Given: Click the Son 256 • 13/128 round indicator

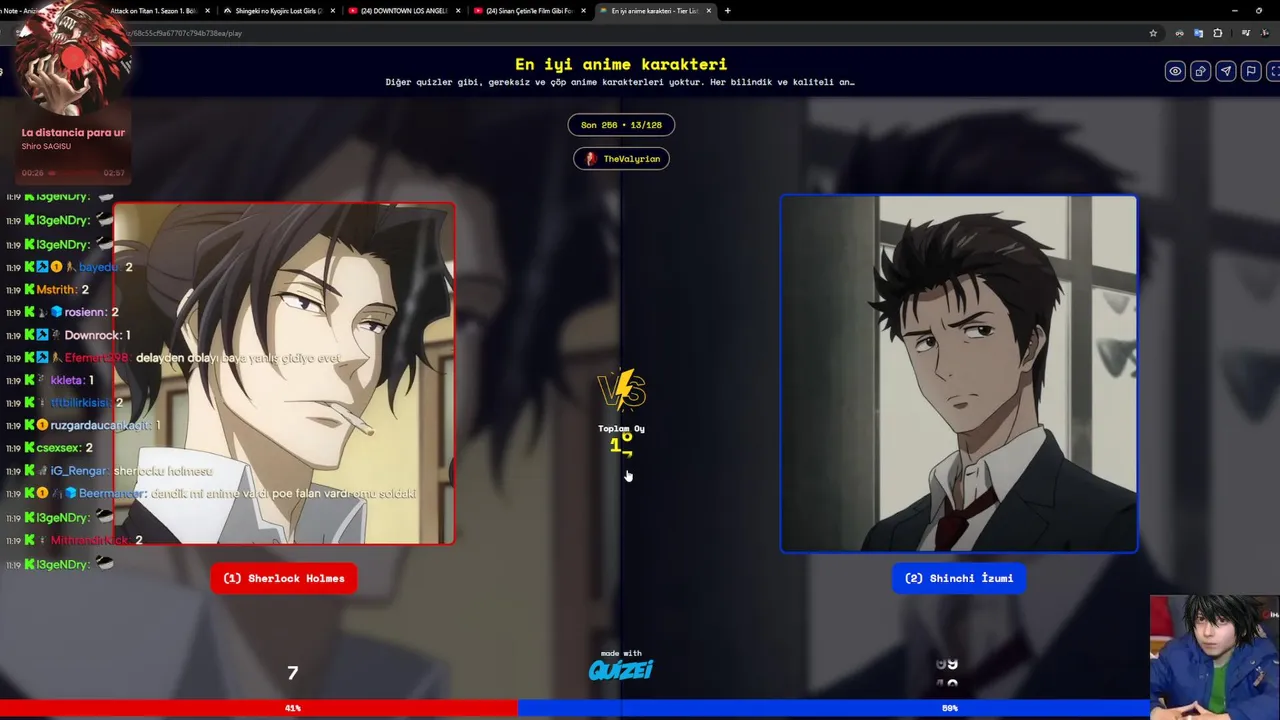Looking at the screenshot, I should pos(621,125).
